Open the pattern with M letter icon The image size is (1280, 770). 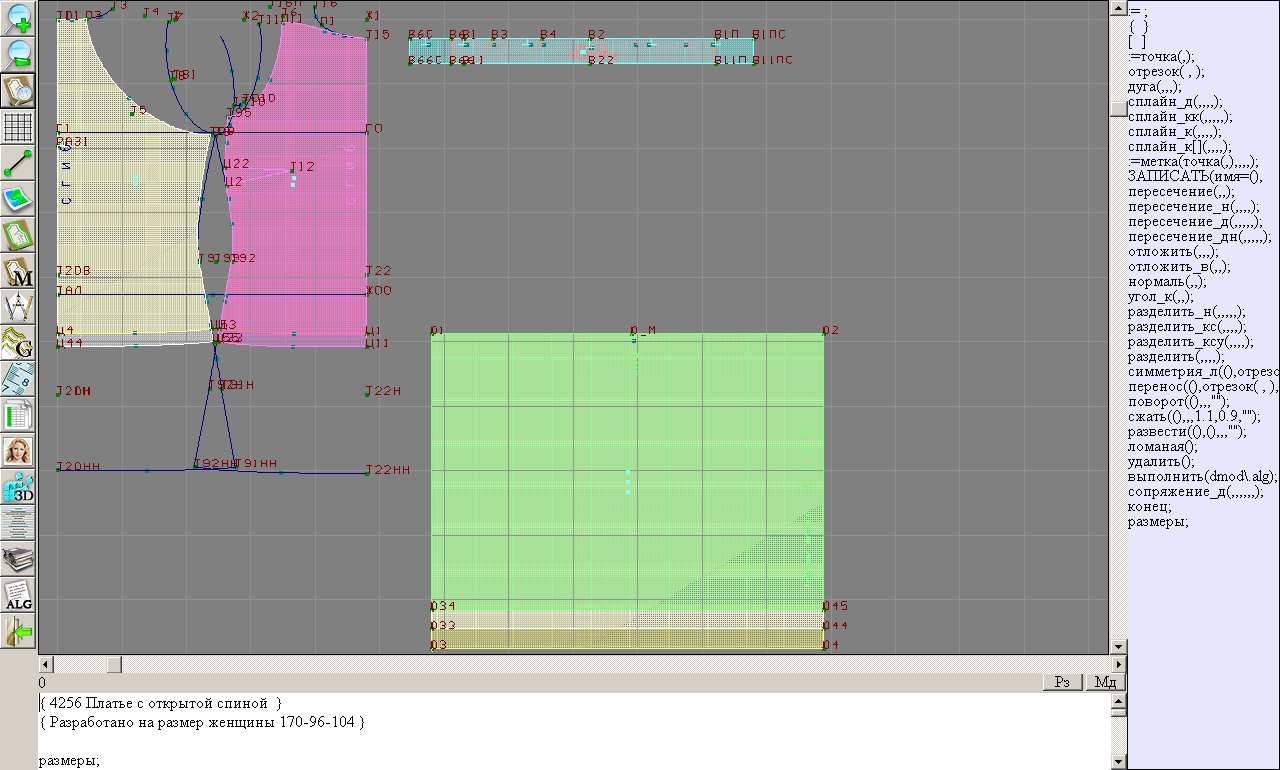coord(19,271)
